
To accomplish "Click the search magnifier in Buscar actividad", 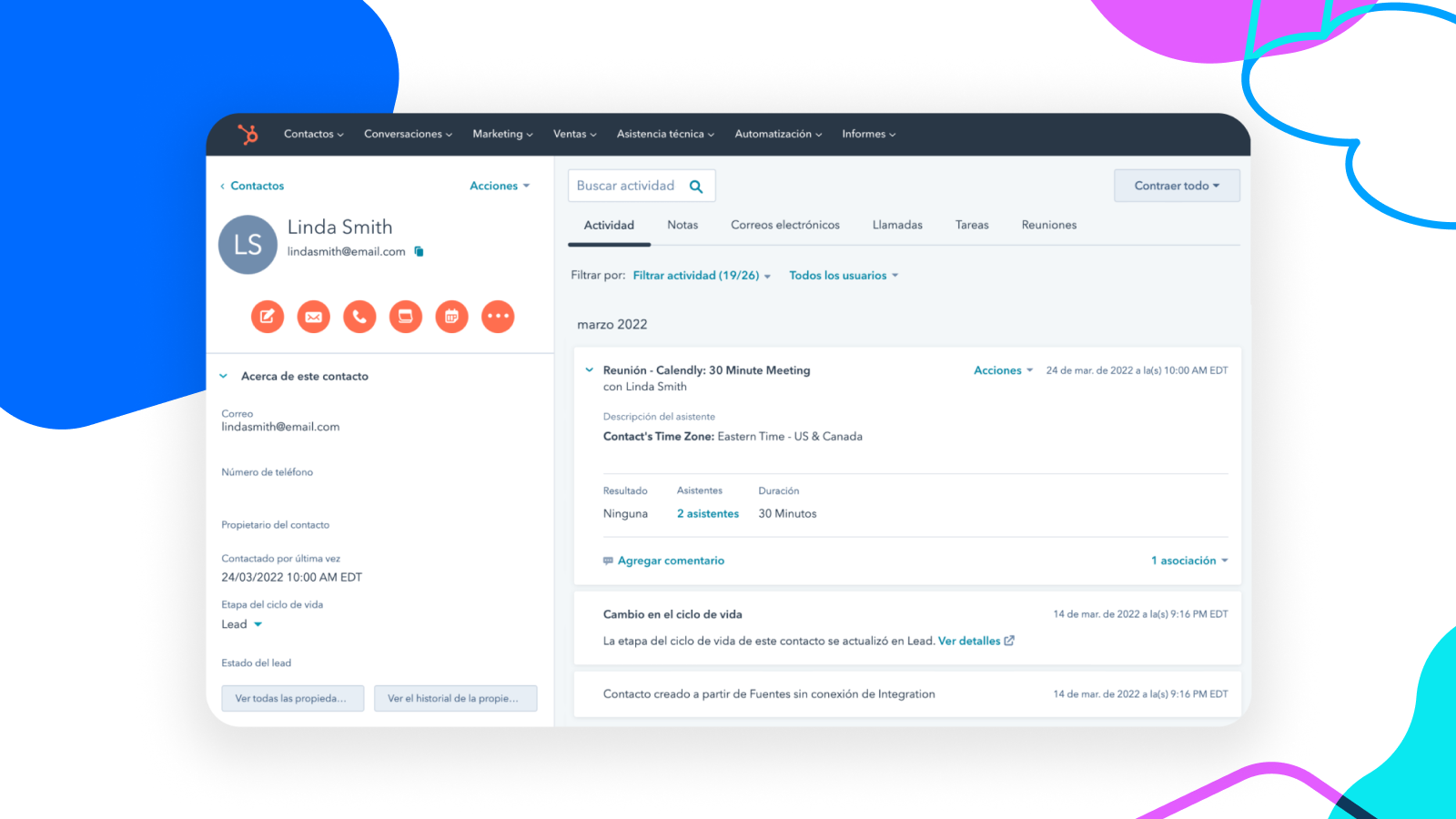I will tap(695, 185).
